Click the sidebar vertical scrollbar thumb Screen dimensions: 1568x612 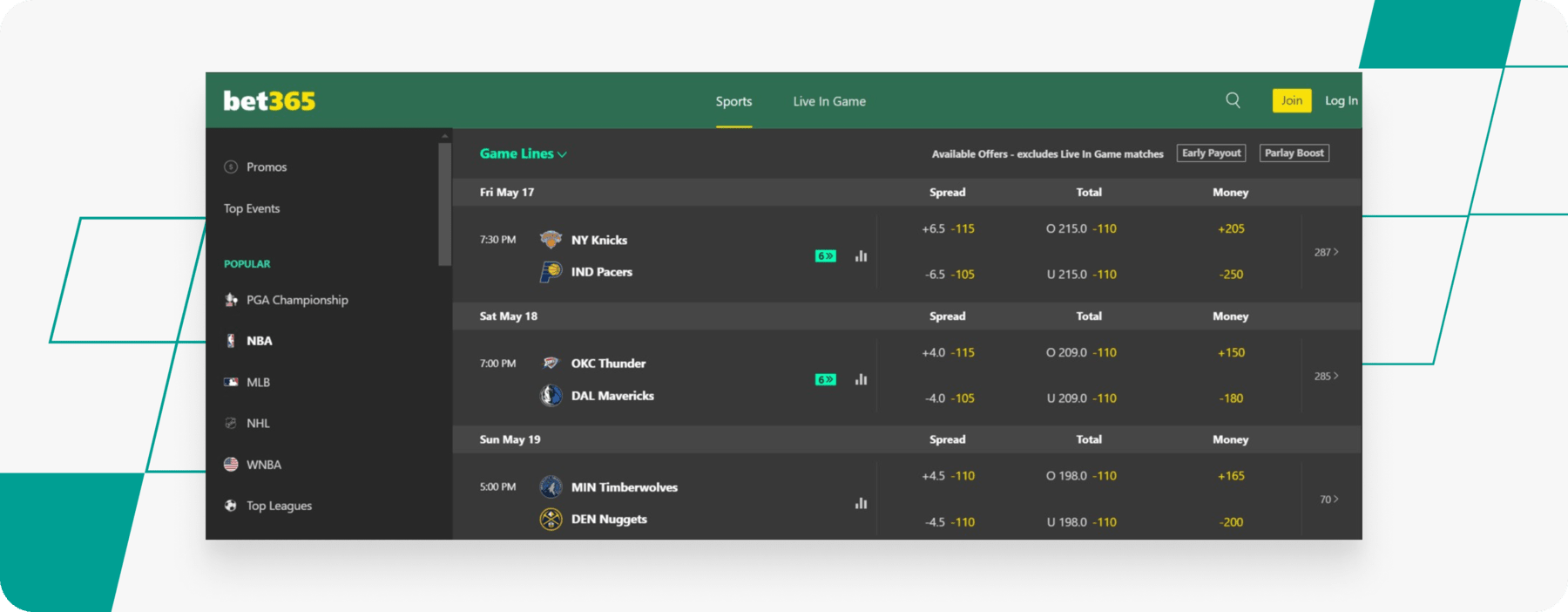click(x=445, y=204)
